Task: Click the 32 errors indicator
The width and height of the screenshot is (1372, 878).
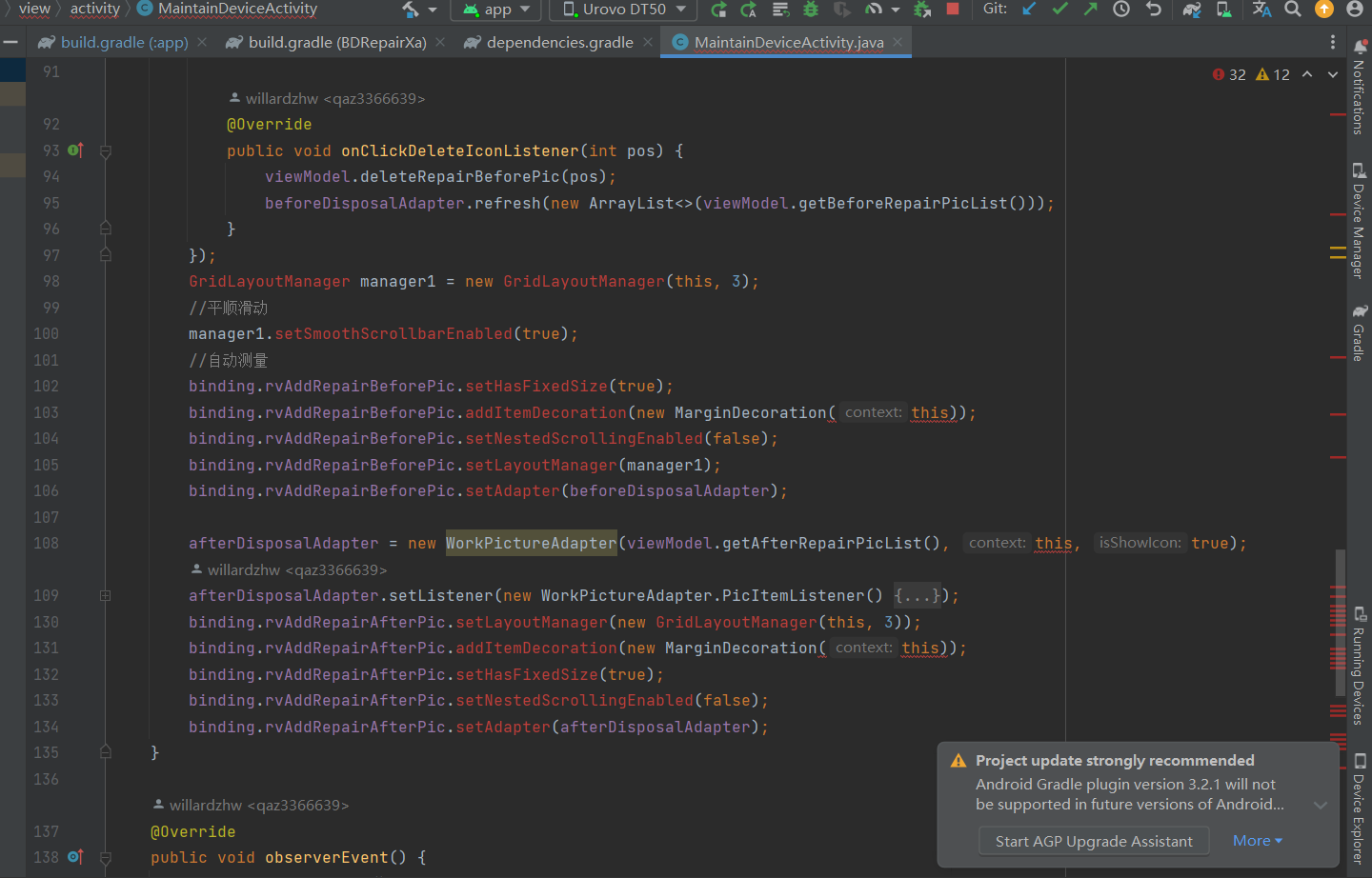Action: pyautogui.click(x=1229, y=74)
